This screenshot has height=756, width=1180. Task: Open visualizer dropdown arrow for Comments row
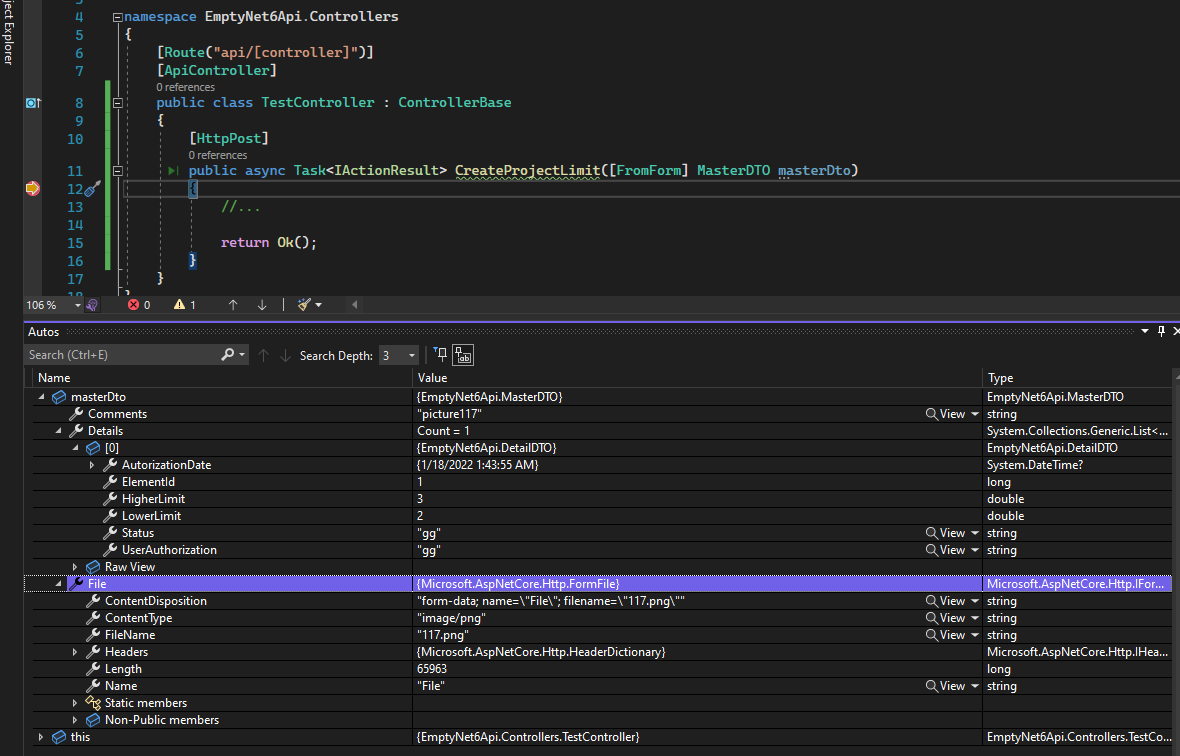tap(975, 414)
